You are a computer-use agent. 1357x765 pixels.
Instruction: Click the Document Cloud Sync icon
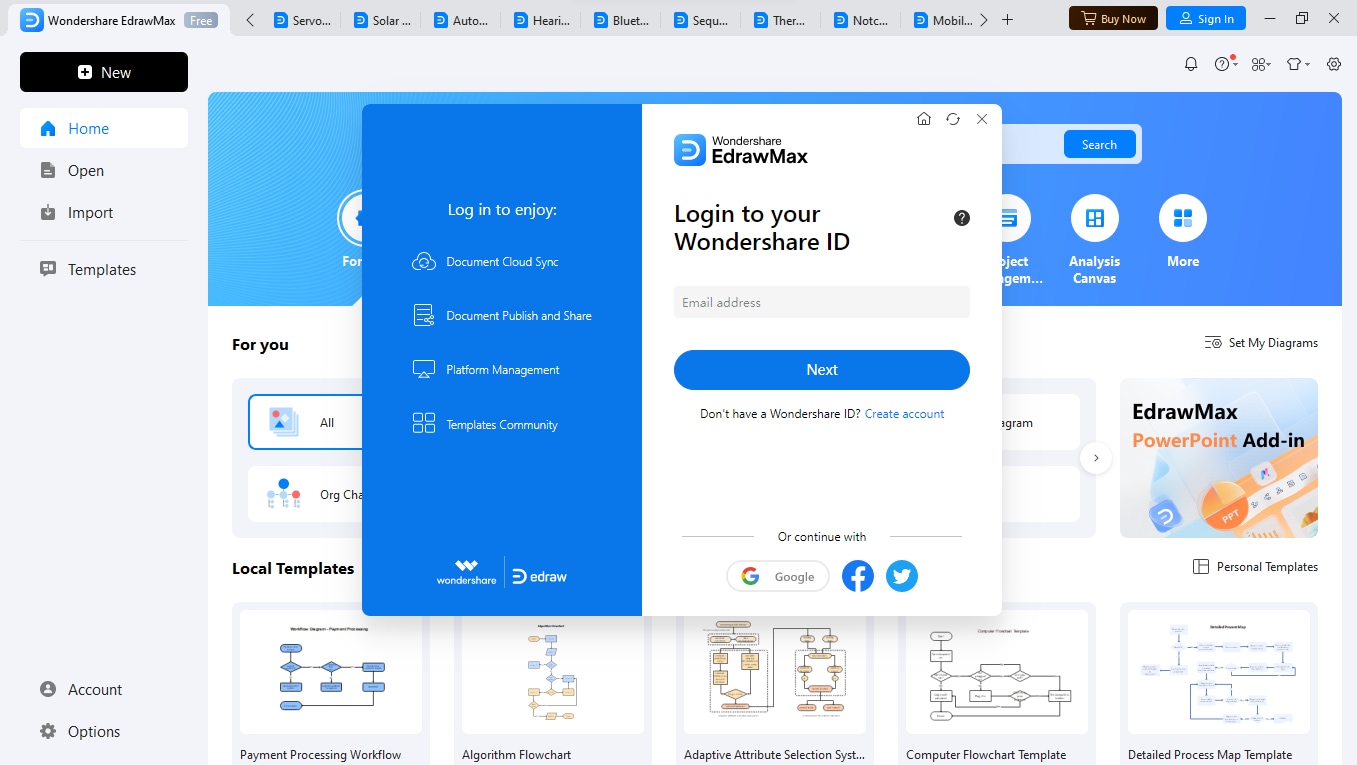click(x=424, y=262)
